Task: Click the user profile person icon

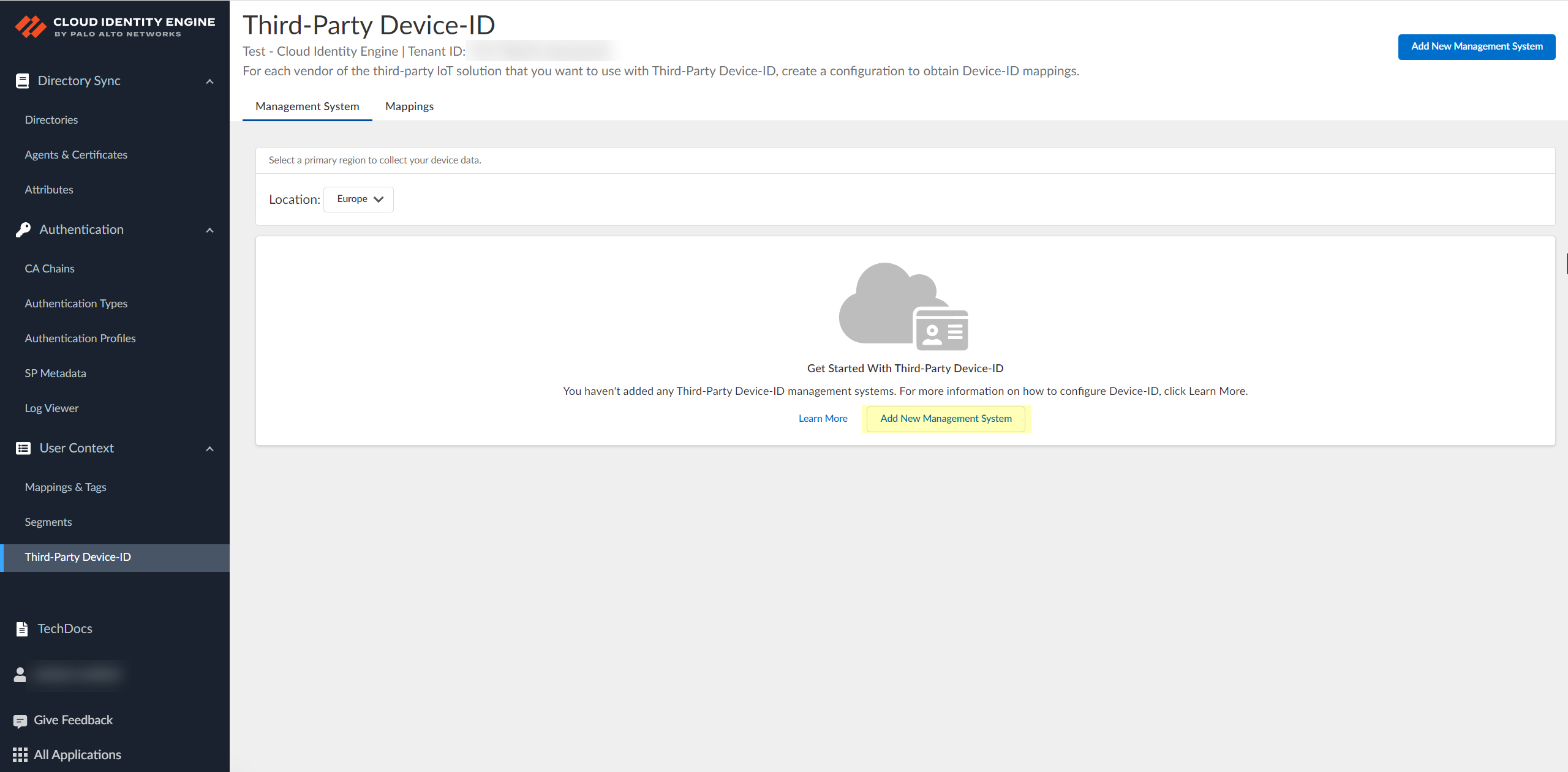Action: pyautogui.click(x=20, y=675)
